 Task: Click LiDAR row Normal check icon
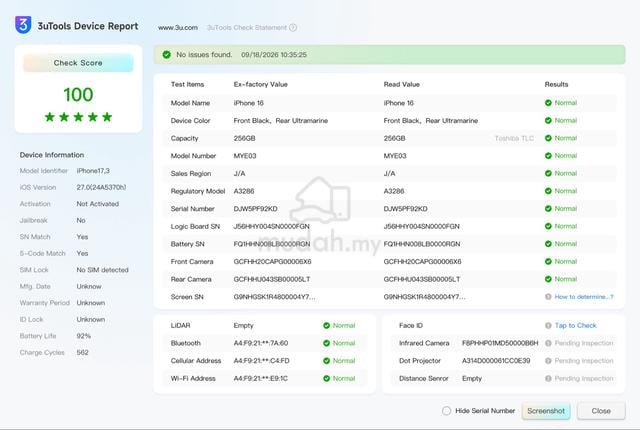[326, 325]
